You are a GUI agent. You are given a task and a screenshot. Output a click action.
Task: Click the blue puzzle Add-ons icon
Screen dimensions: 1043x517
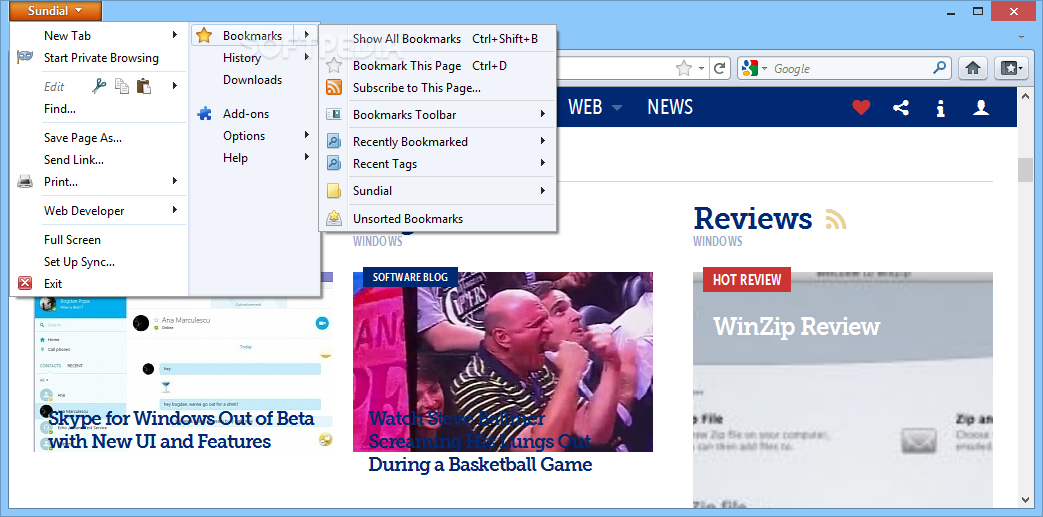(x=204, y=114)
